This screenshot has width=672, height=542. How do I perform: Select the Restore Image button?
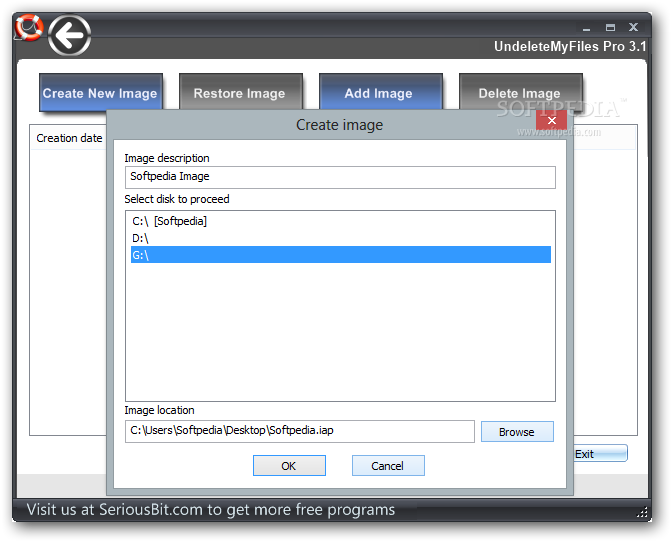coord(240,92)
